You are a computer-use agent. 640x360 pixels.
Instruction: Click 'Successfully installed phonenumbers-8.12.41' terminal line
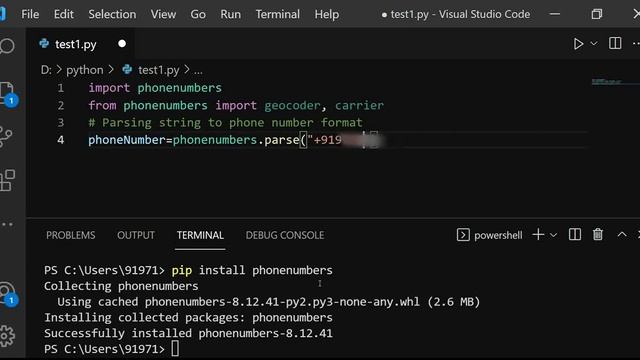[188, 333]
